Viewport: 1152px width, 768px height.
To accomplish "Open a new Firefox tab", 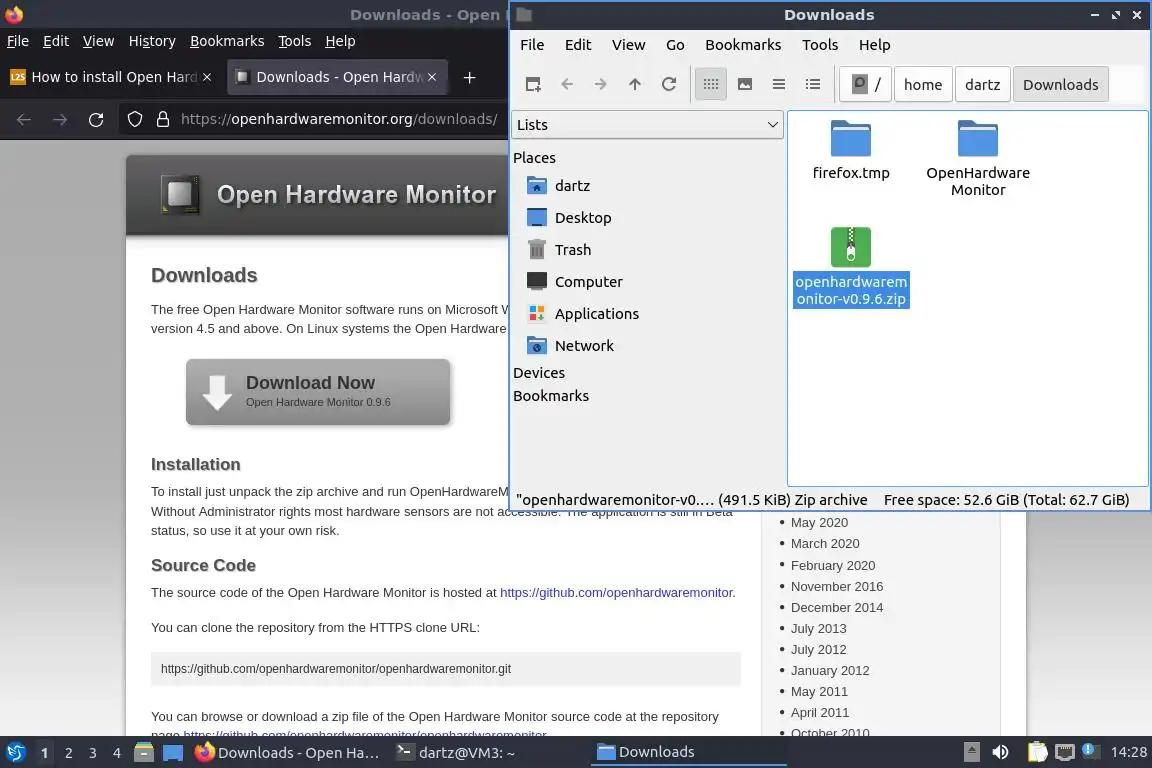I will click(x=469, y=77).
